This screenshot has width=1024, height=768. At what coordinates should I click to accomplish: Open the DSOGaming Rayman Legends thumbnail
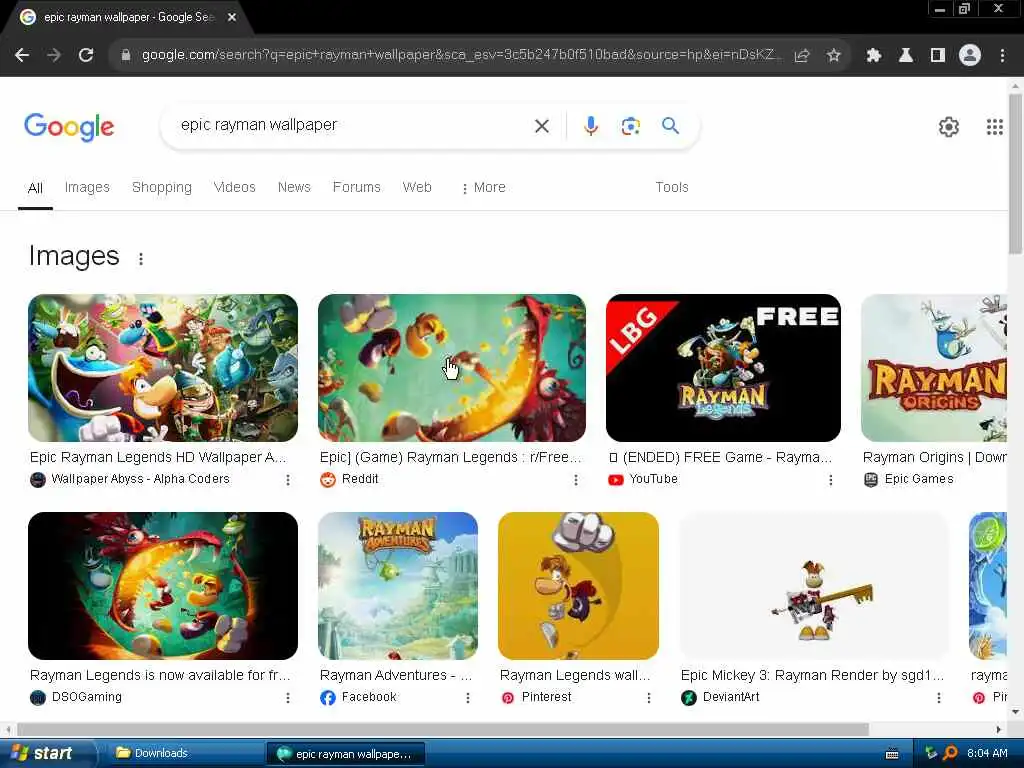tap(163, 586)
